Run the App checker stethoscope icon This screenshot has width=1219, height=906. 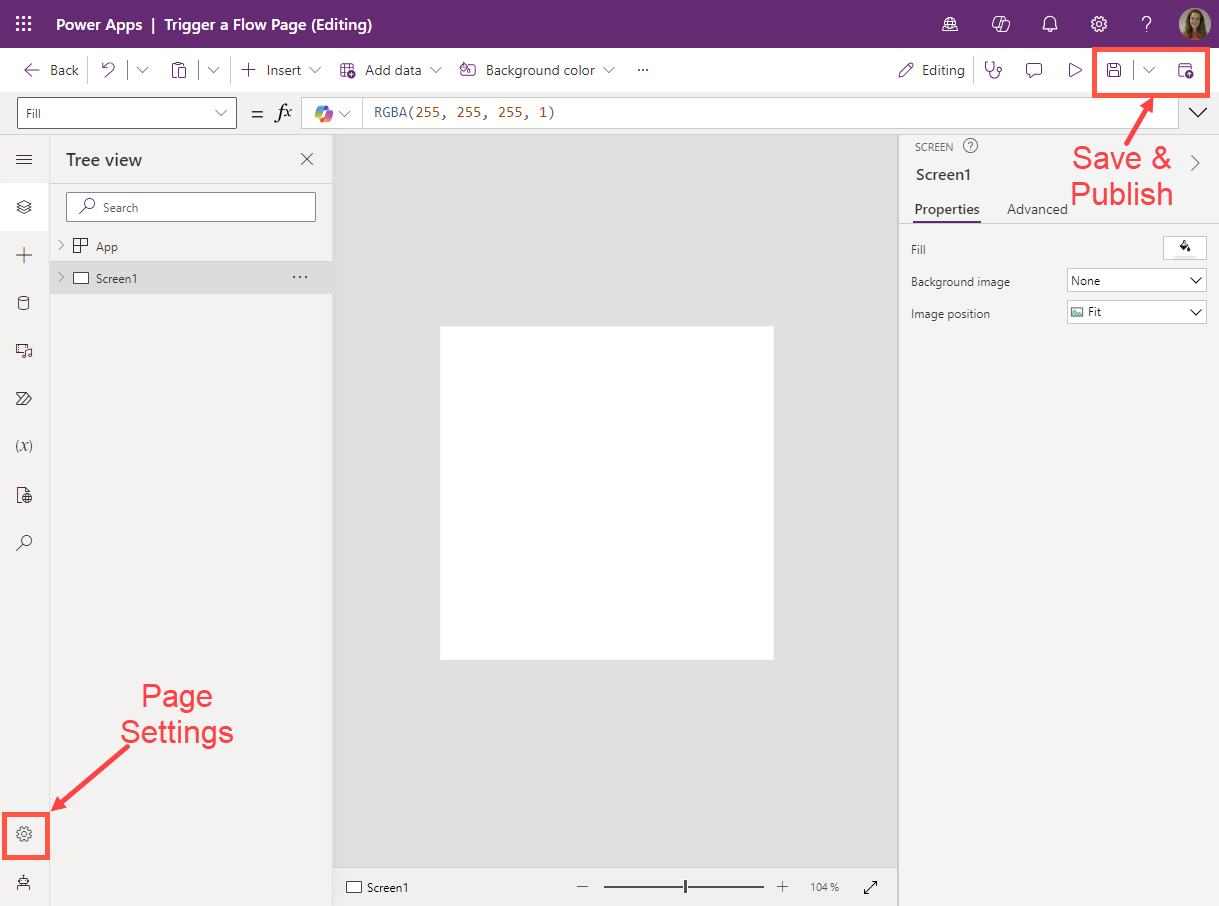pos(993,70)
